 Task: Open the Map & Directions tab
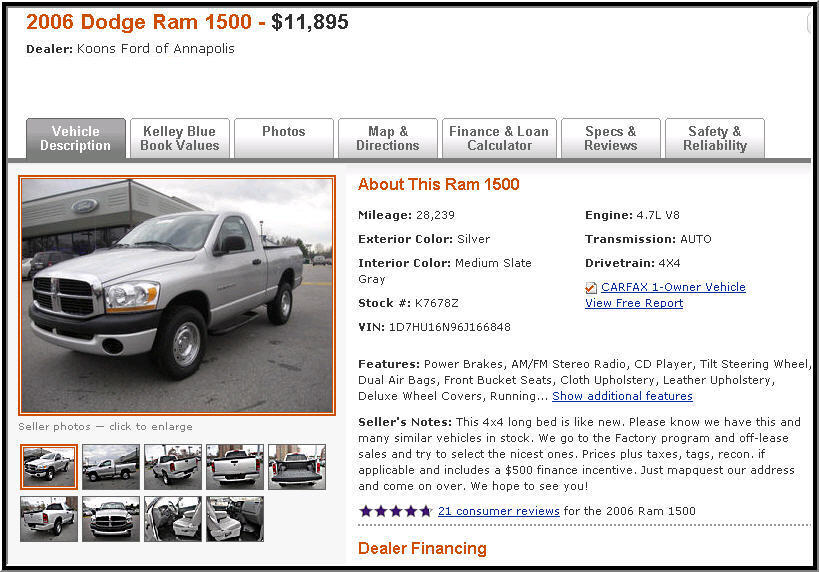(x=388, y=138)
